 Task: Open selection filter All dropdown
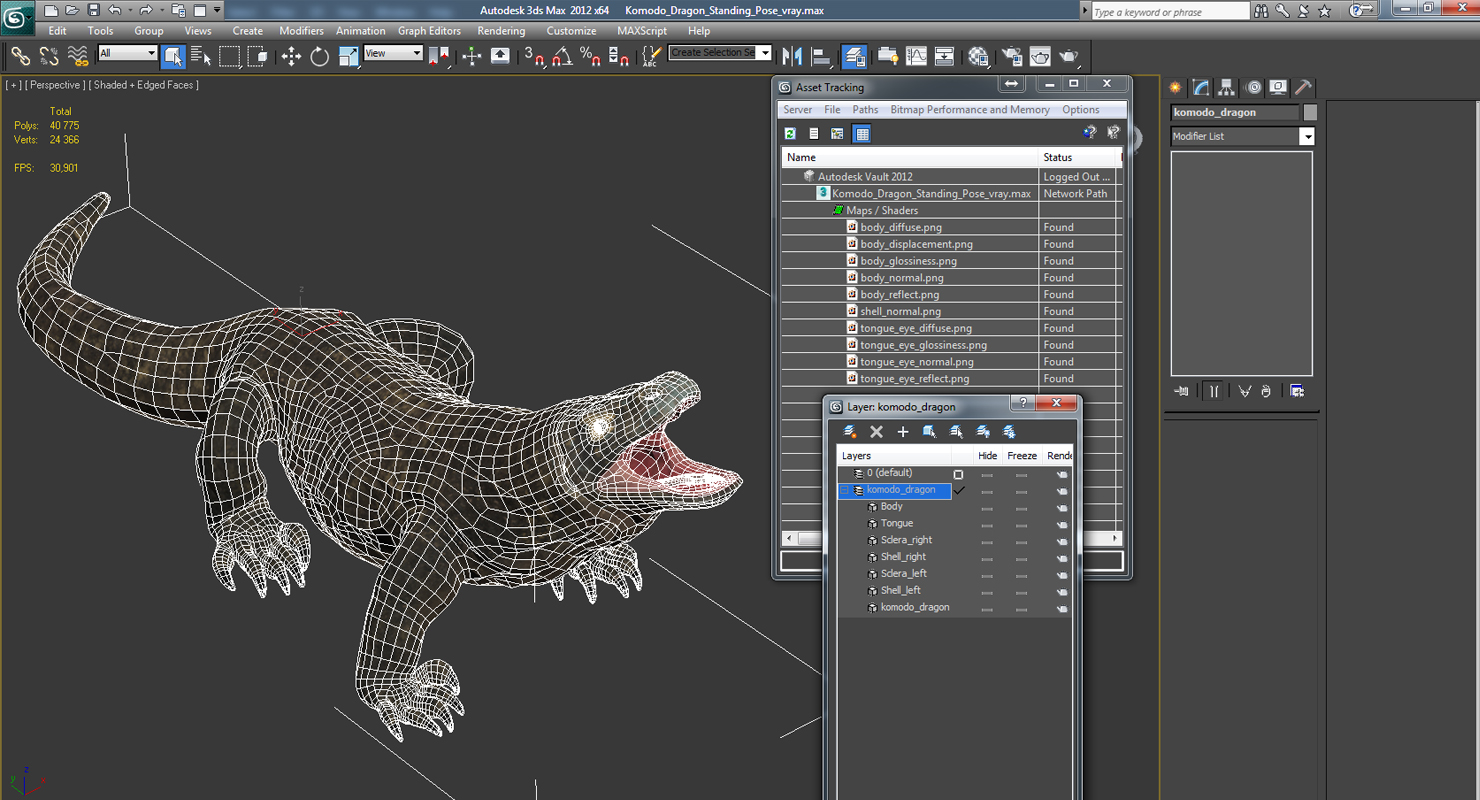pos(128,53)
